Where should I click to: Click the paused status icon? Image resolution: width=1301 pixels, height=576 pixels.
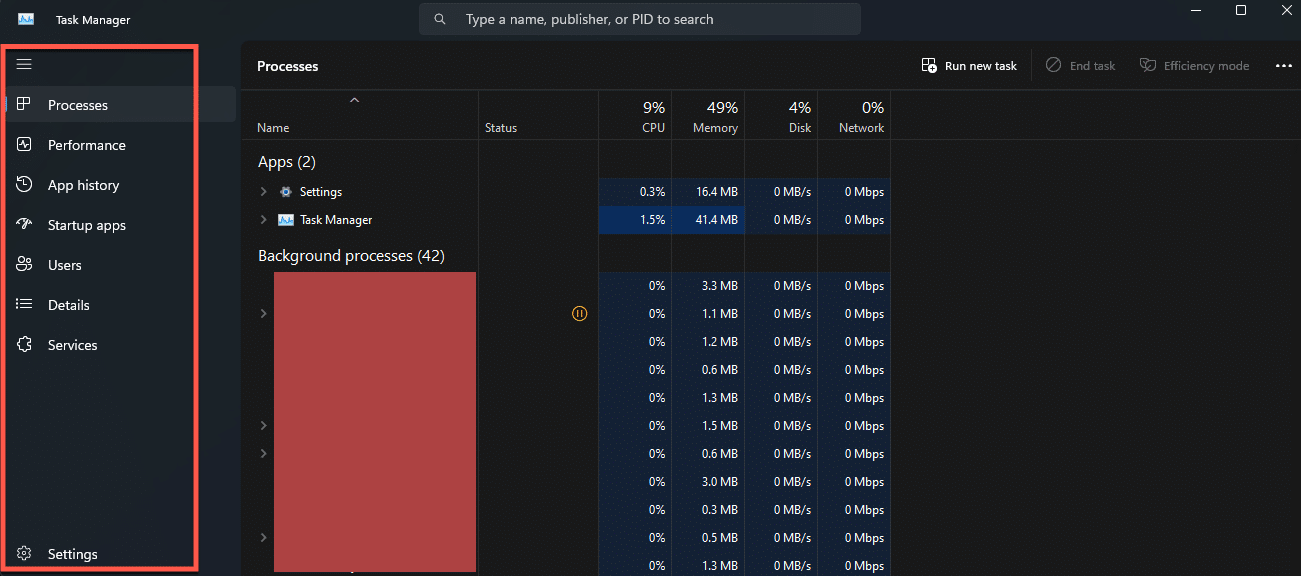pyautogui.click(x=579, y=313)
